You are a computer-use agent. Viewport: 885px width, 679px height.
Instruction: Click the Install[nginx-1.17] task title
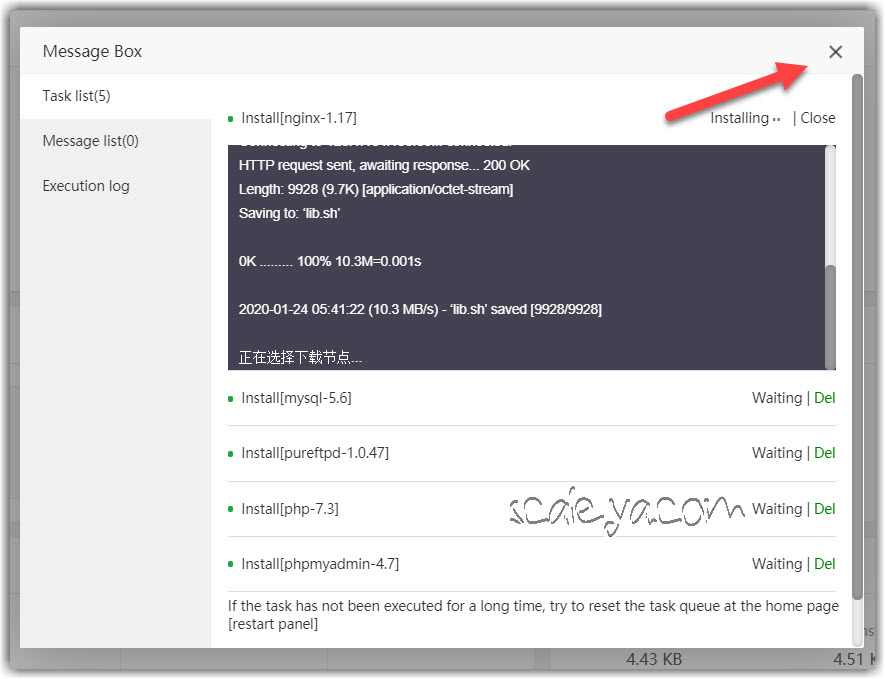tap(298, 118)
